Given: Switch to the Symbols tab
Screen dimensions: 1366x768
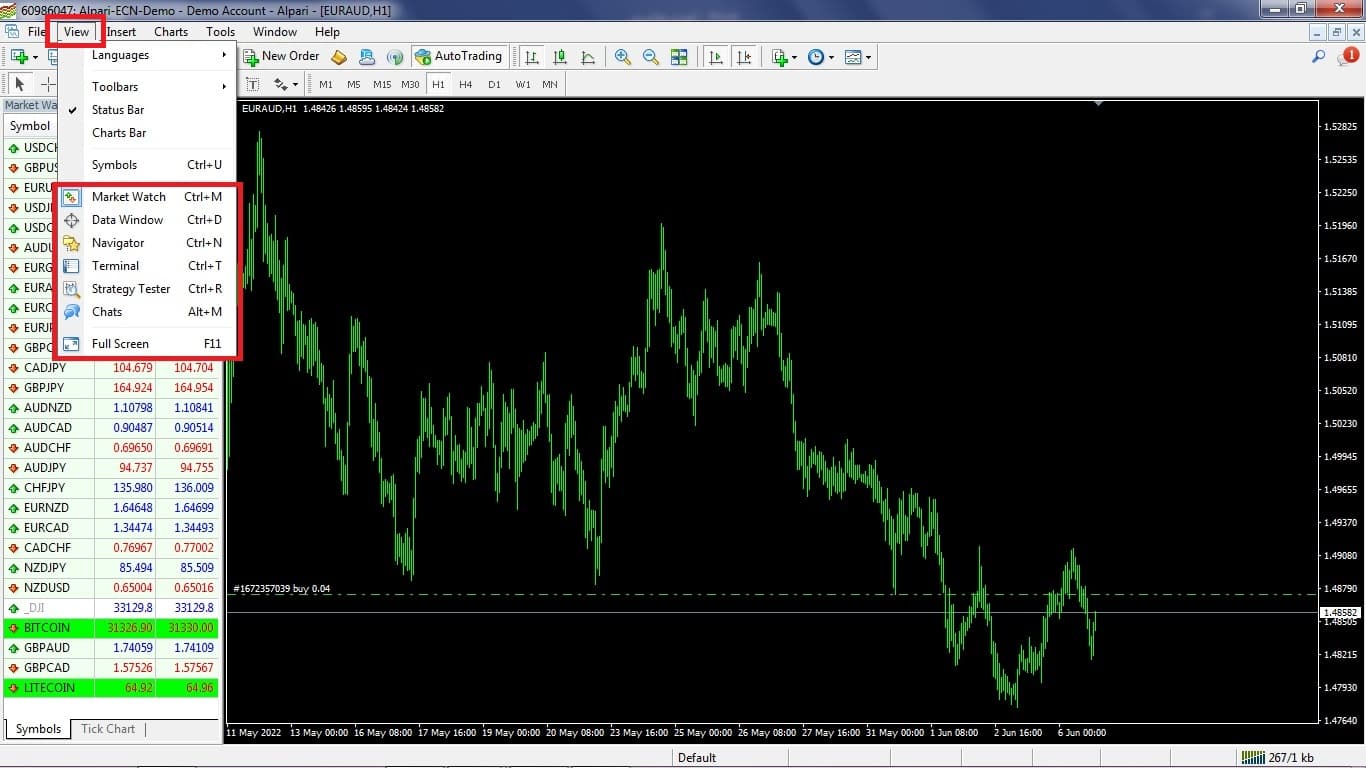Looking at the screenshot, I should 38,729.
